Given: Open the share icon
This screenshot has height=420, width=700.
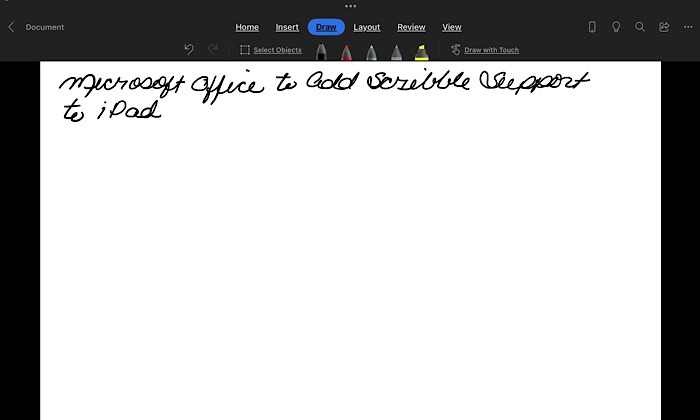Looking at the screenshot, I should click(664, 27).
